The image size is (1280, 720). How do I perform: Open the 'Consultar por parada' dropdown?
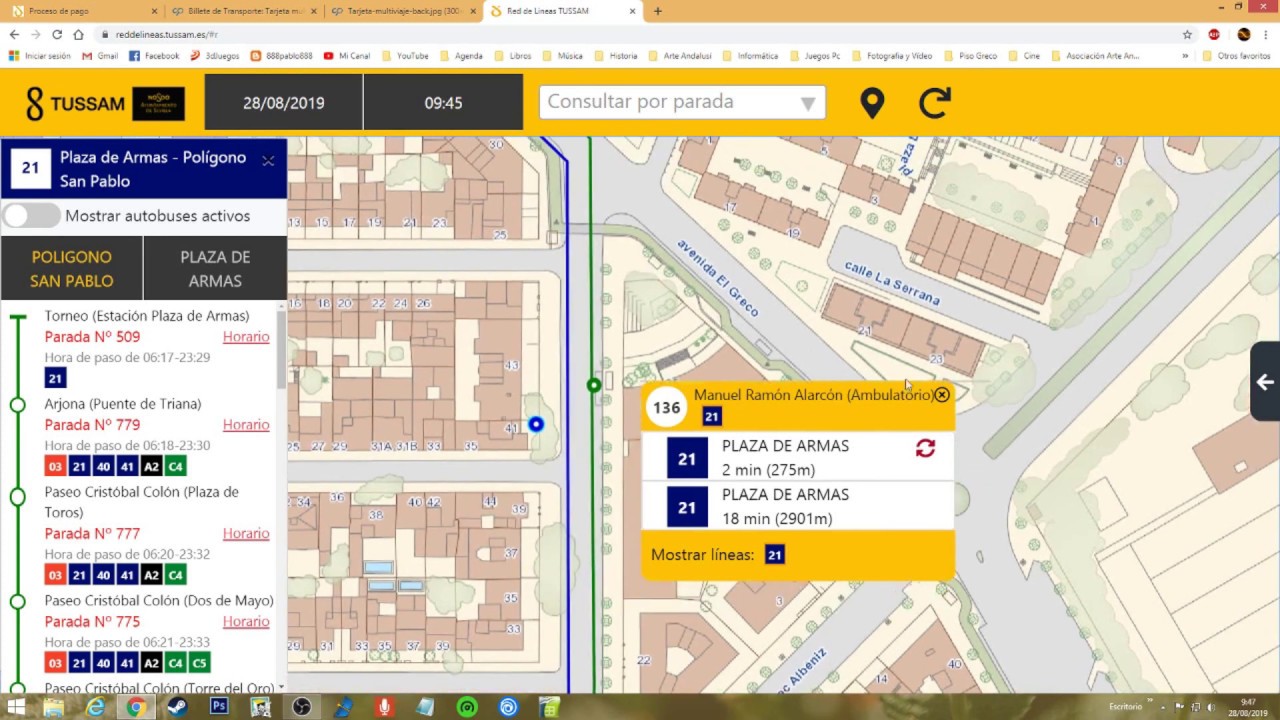tap(682, 102)
